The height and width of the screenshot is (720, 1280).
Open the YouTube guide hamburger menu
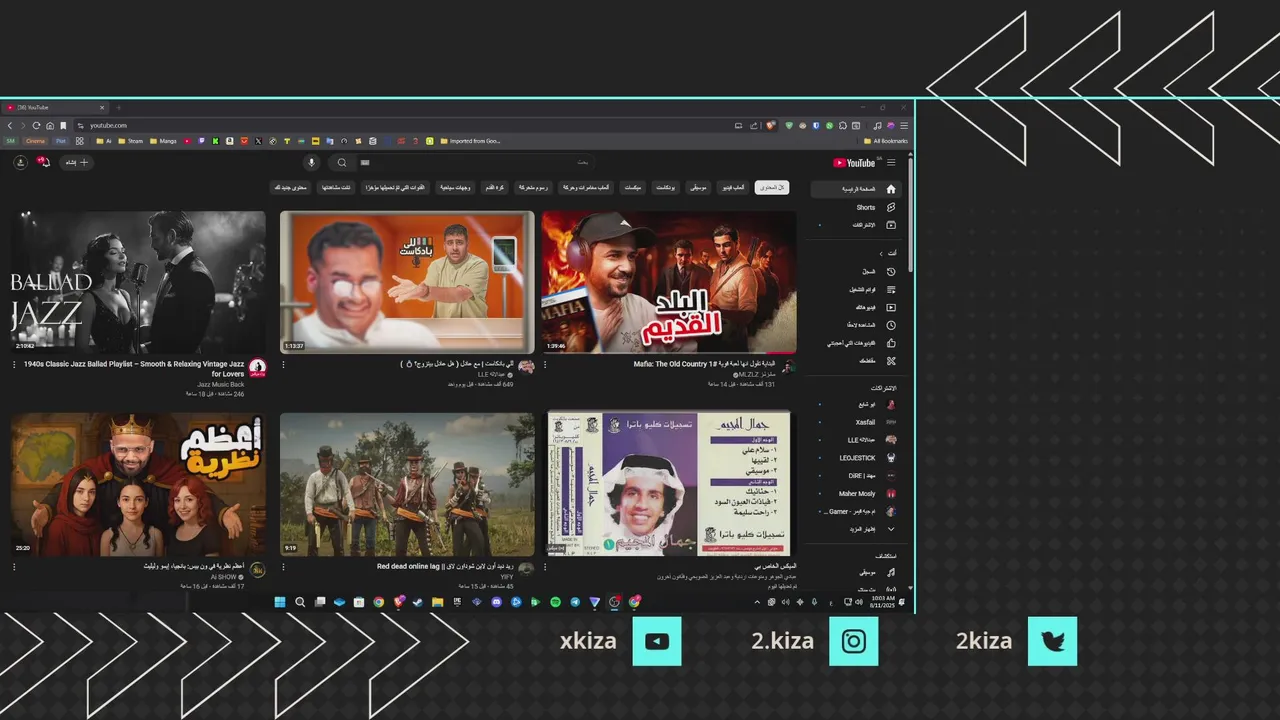click(891, 163)
